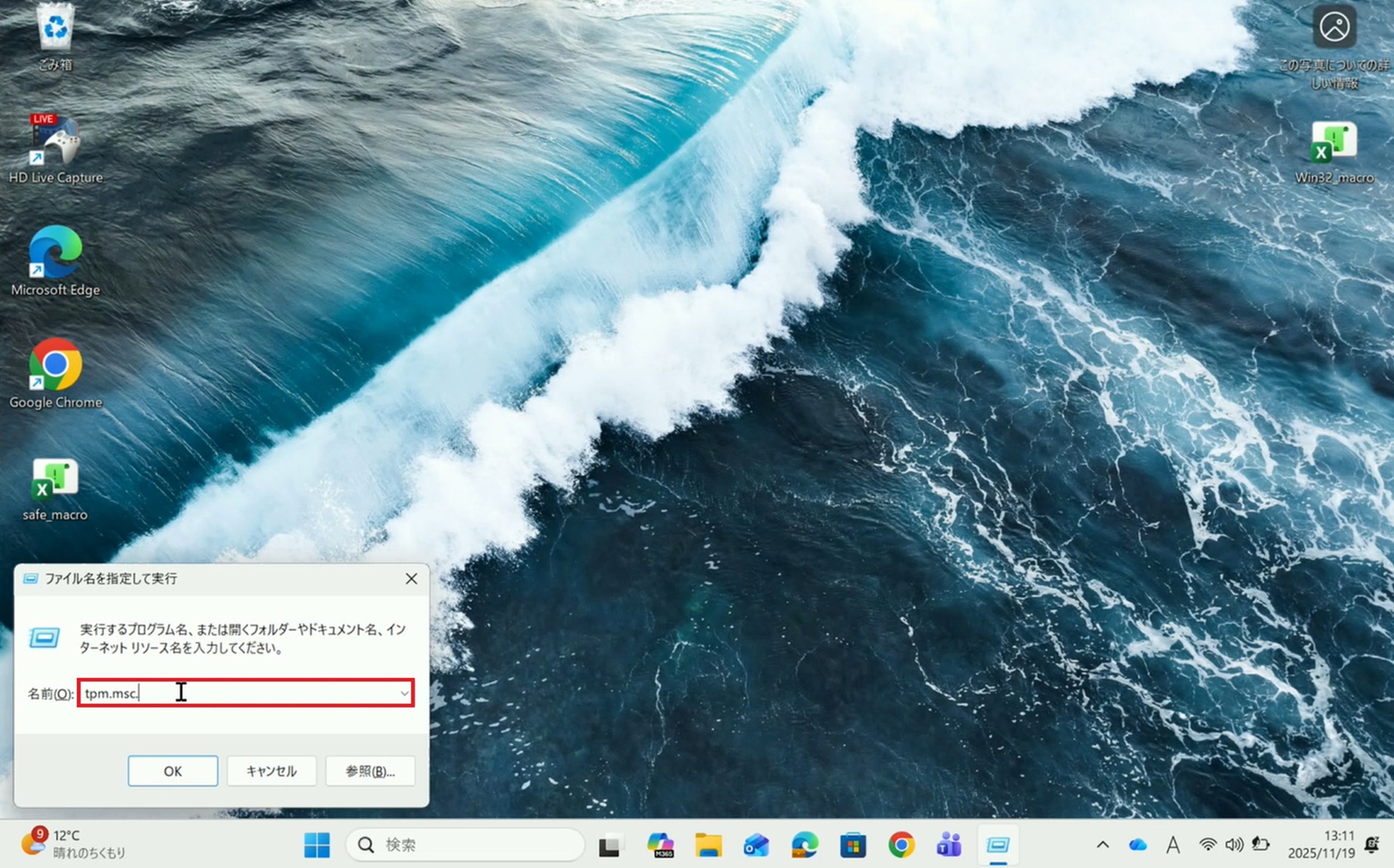The width and height of the screenshot is (1394, 868).
Task: Open Outlook from the taskbar
Action: click(756, 845)
